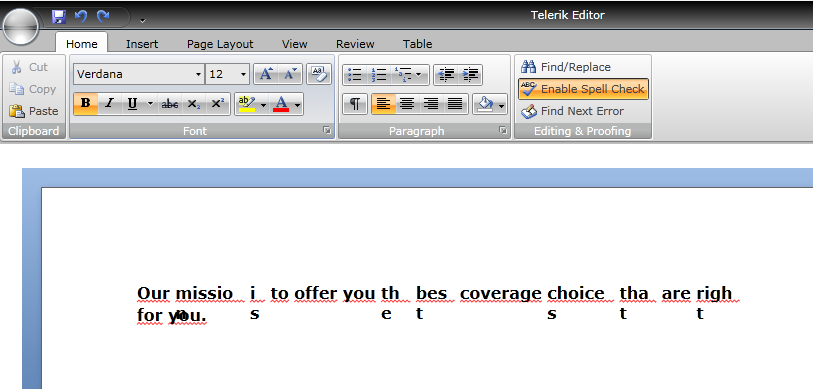Toggle Bold formatting off
Viewport: 813px width, 389px height.
(x=86, y=104)
